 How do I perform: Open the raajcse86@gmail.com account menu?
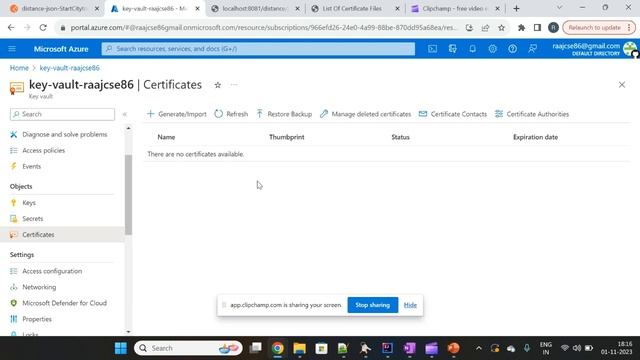(594, 49)
